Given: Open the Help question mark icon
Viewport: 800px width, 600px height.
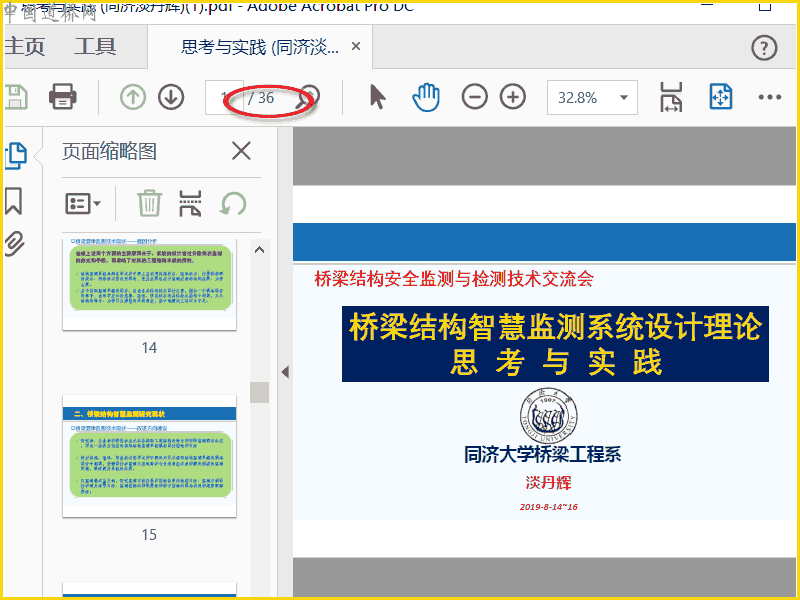Looking at the screenshot, I should 764,48.
